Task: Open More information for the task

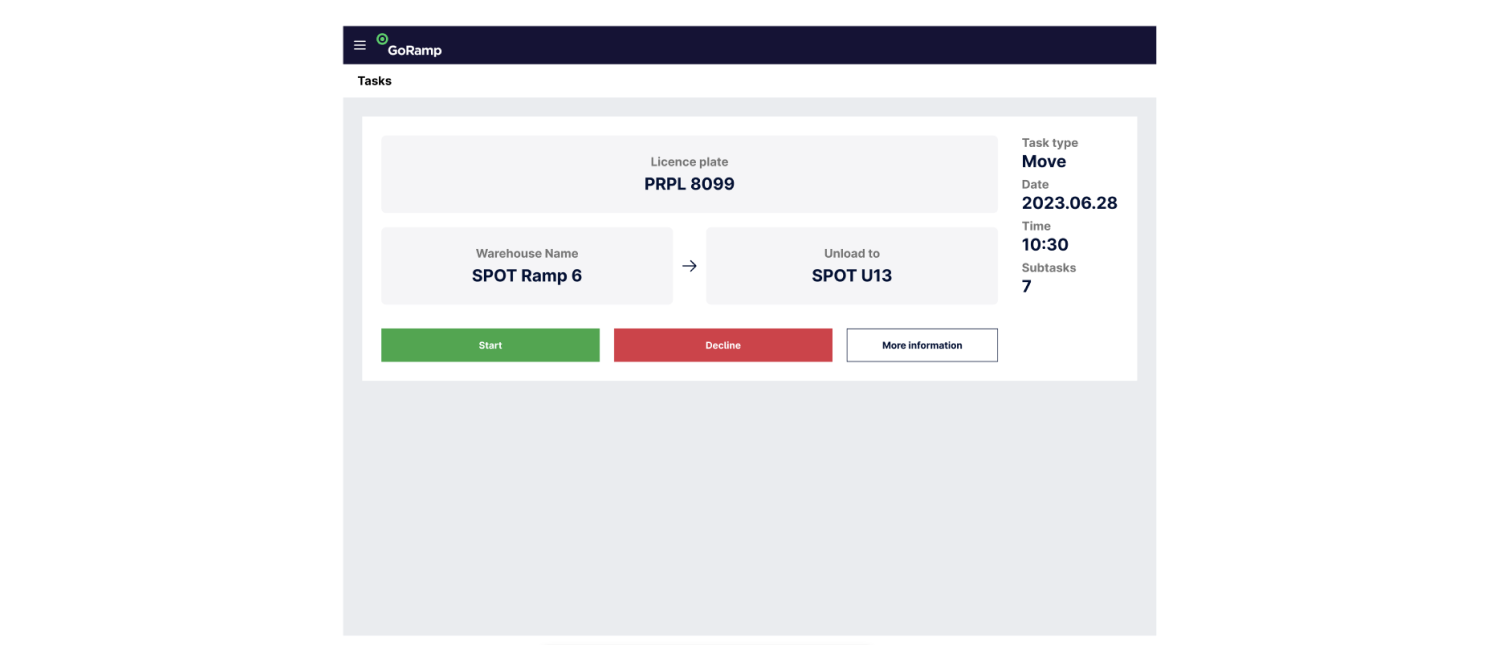Action: pos(921,345)
